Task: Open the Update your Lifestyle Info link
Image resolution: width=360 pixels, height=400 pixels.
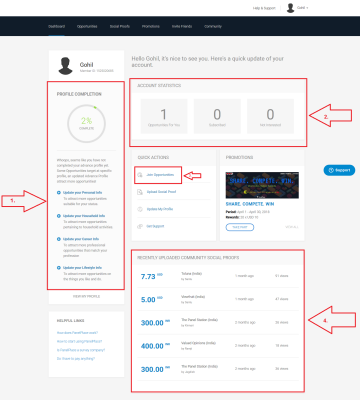Action: (x=82, y=268)
